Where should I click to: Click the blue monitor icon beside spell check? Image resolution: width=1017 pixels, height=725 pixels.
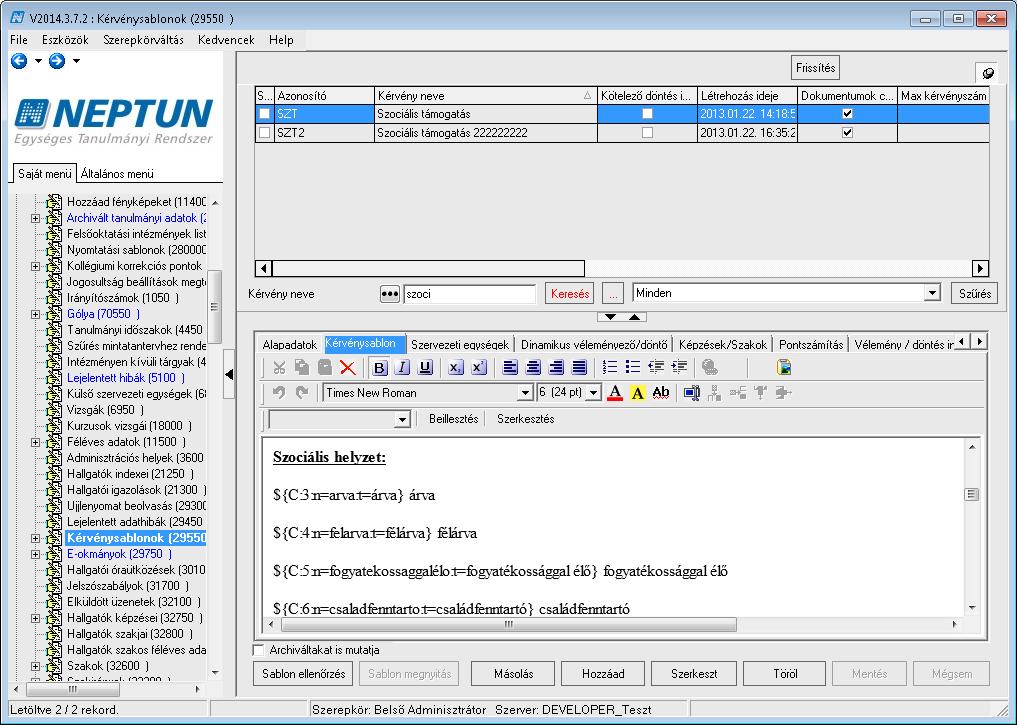pyautogui.click(x=691, y=392)
